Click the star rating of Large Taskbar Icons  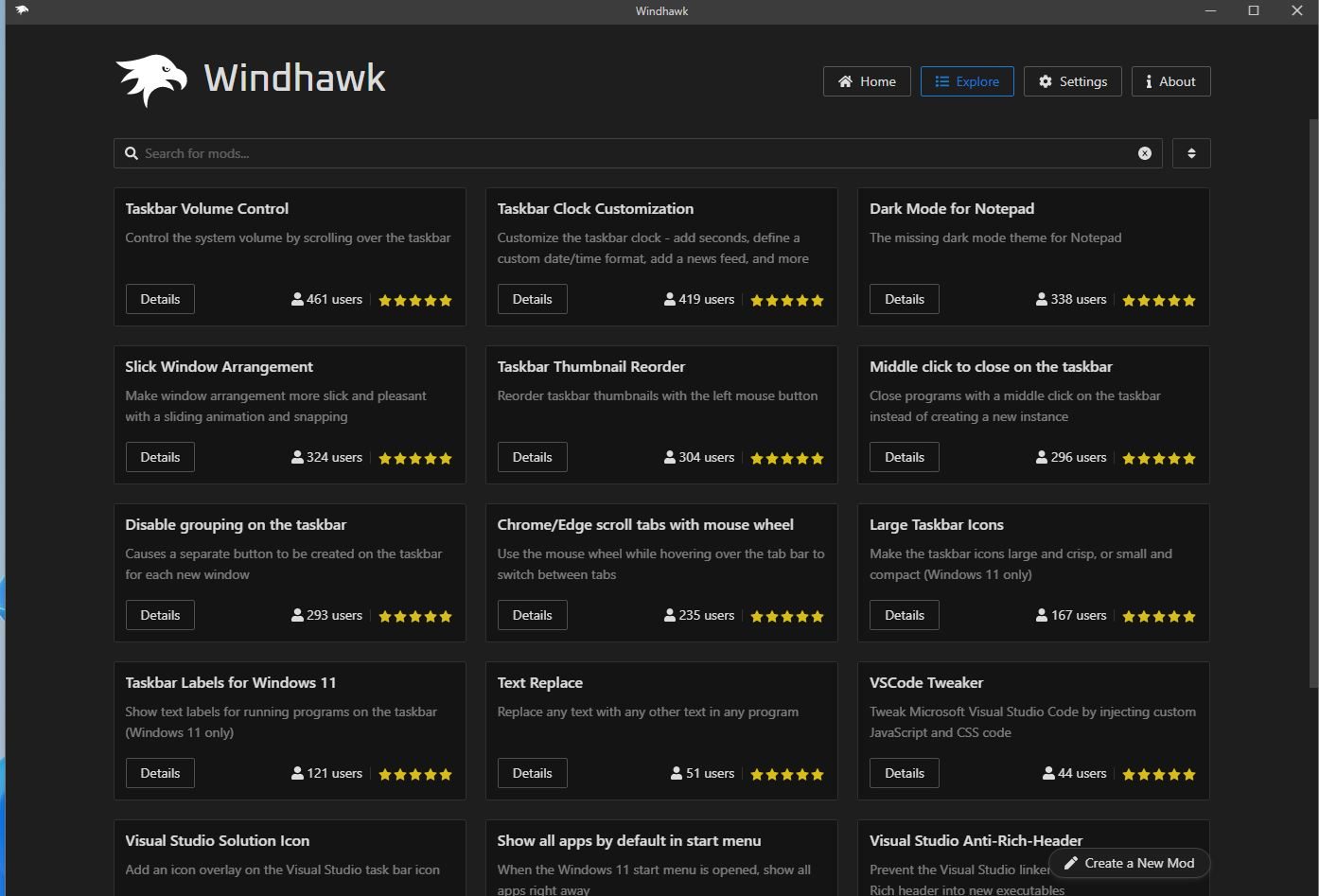pos(1159,616)
